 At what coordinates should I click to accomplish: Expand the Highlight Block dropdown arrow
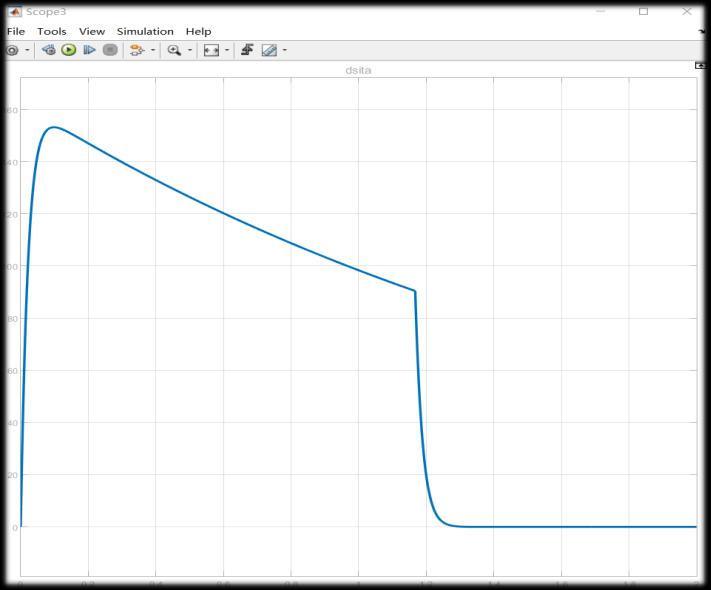point(153,50)
